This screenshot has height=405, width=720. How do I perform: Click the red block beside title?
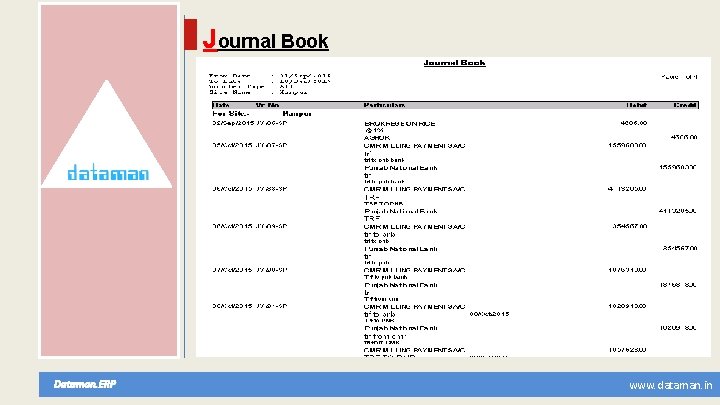191,34
